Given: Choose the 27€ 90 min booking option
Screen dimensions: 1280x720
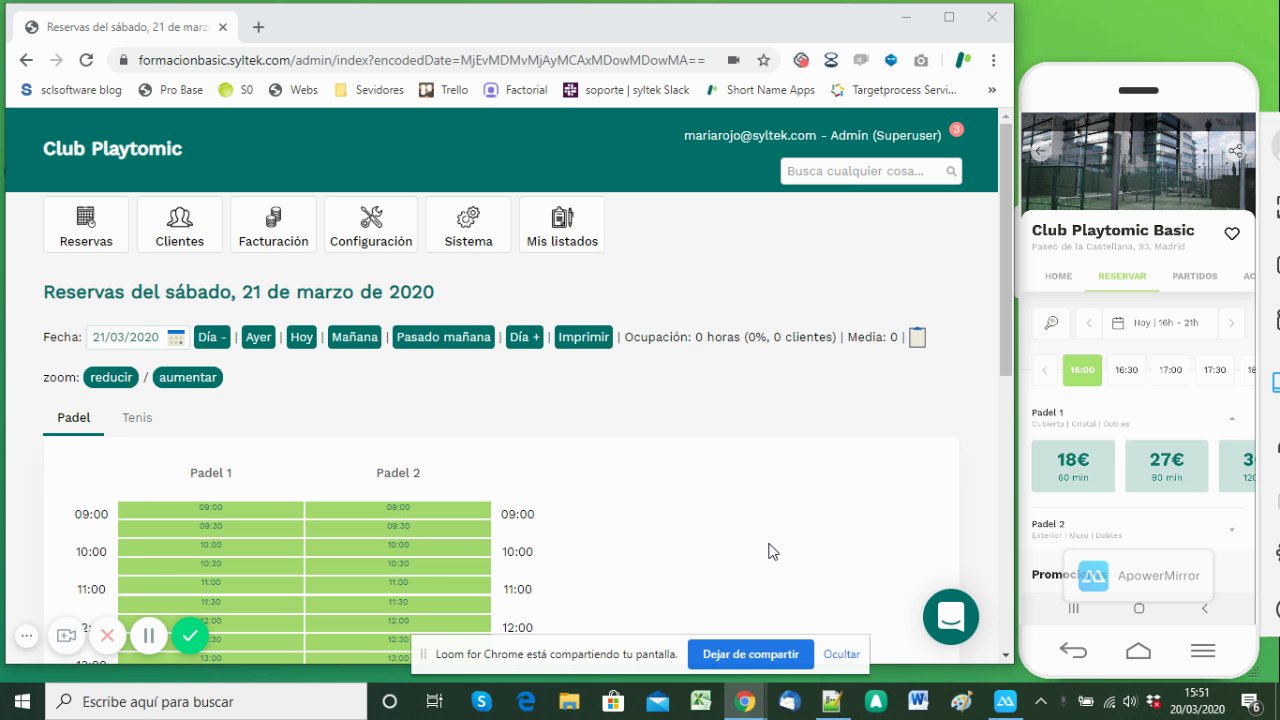Looking at the screenshot, I should pyautogui.click(x=1167, y=465).
